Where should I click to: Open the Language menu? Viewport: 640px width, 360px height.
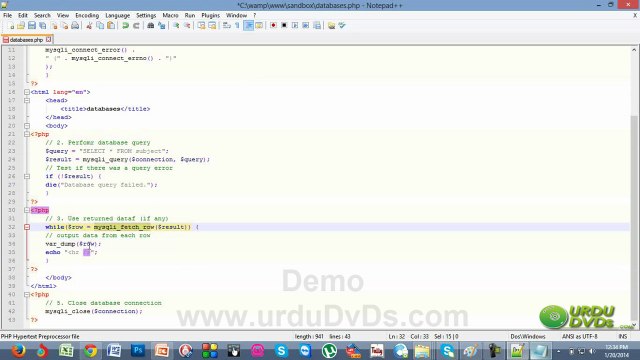[x=118, y=16]
